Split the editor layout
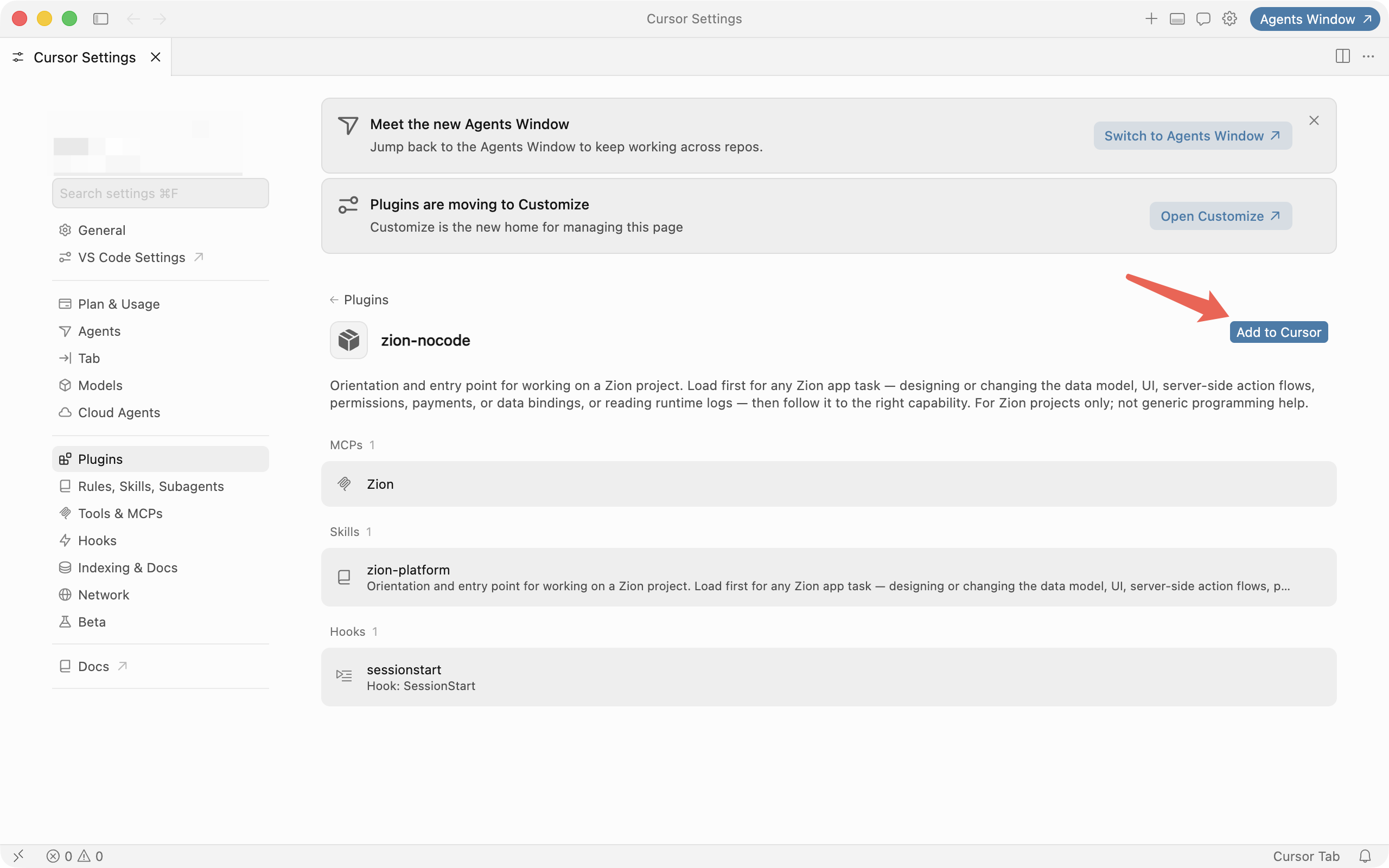This screenshot has height=868, width=1389. 1342,56
